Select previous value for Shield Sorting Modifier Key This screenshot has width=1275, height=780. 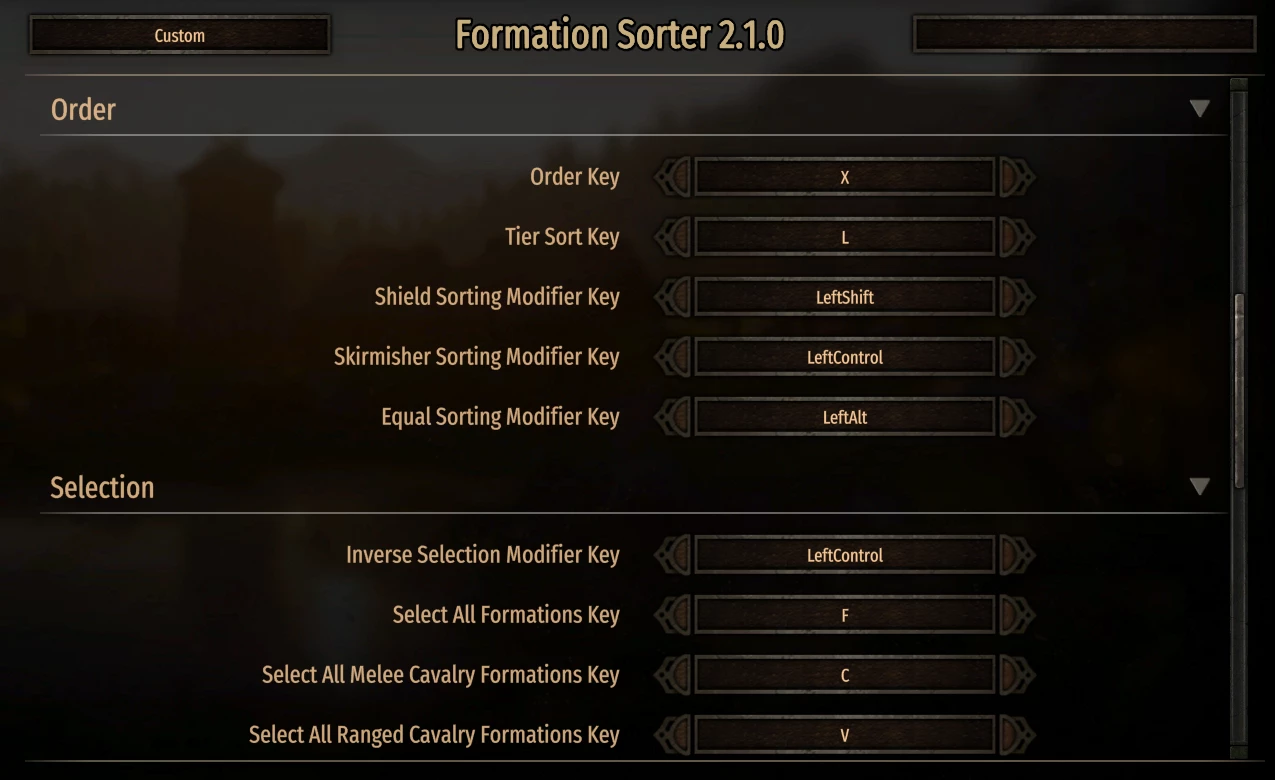(x=673, y=298)
